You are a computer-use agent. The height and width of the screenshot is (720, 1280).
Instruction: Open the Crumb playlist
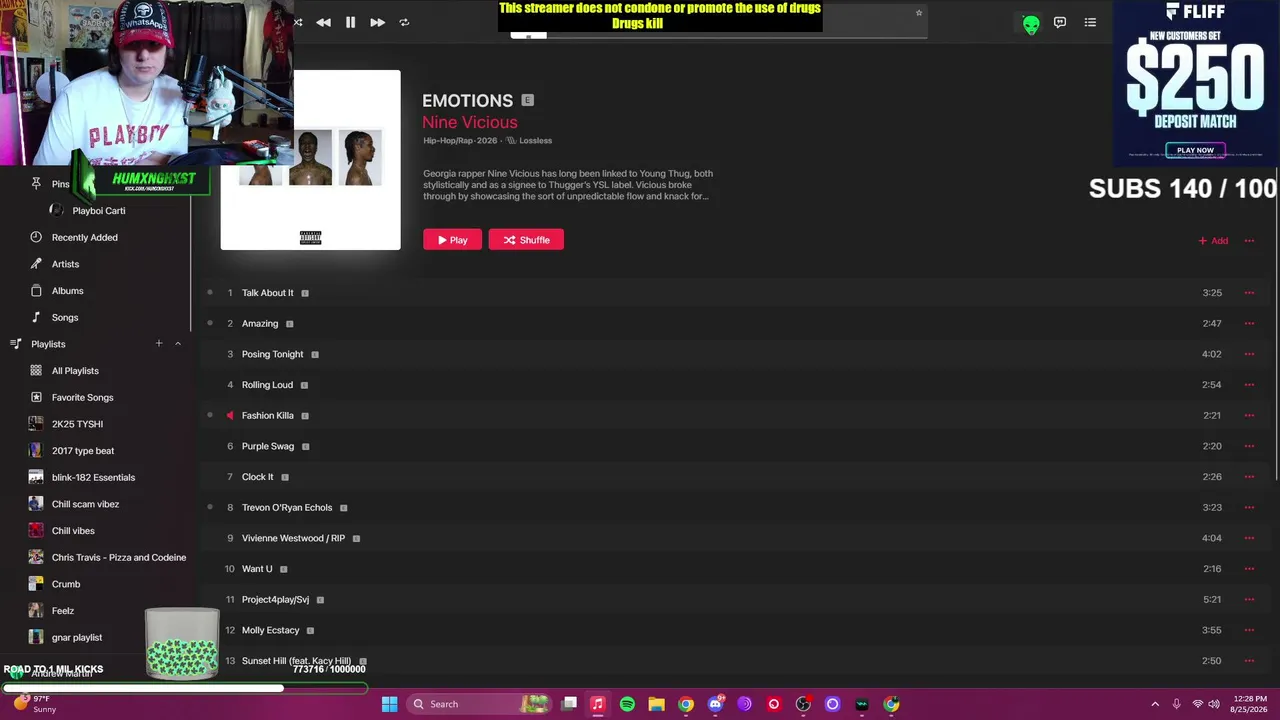[66, 584]
